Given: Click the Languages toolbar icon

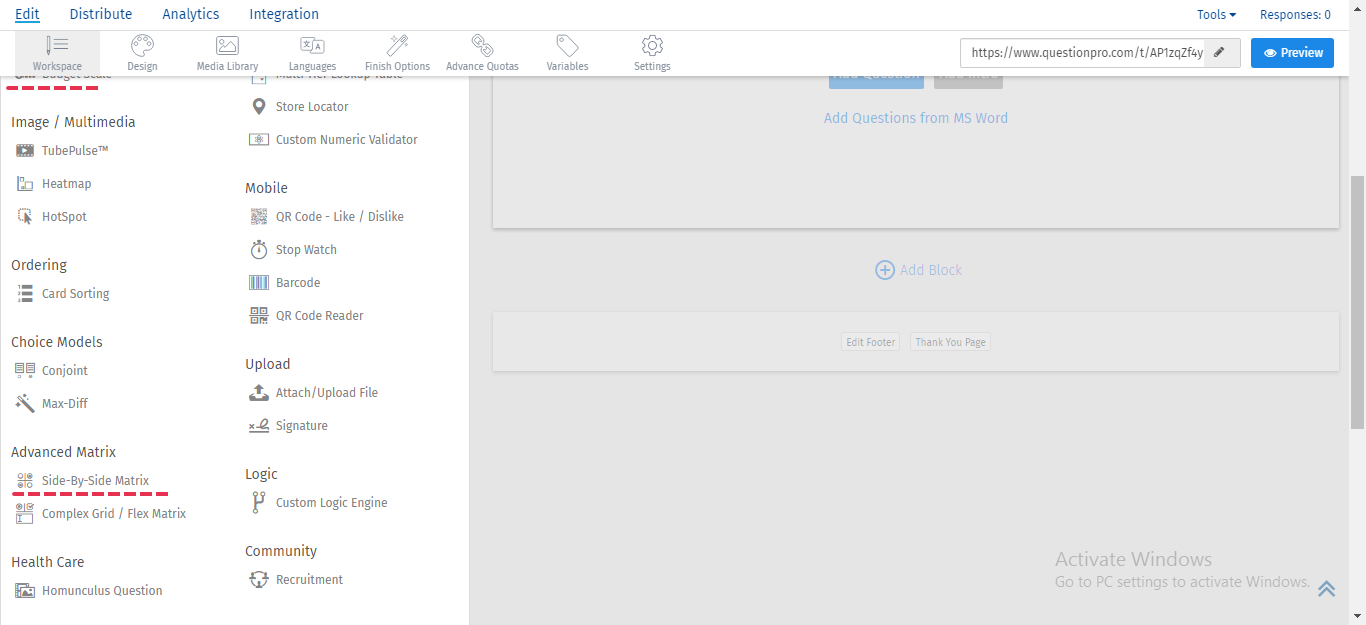Looking at the screenshot, I should tap(312, 46).
